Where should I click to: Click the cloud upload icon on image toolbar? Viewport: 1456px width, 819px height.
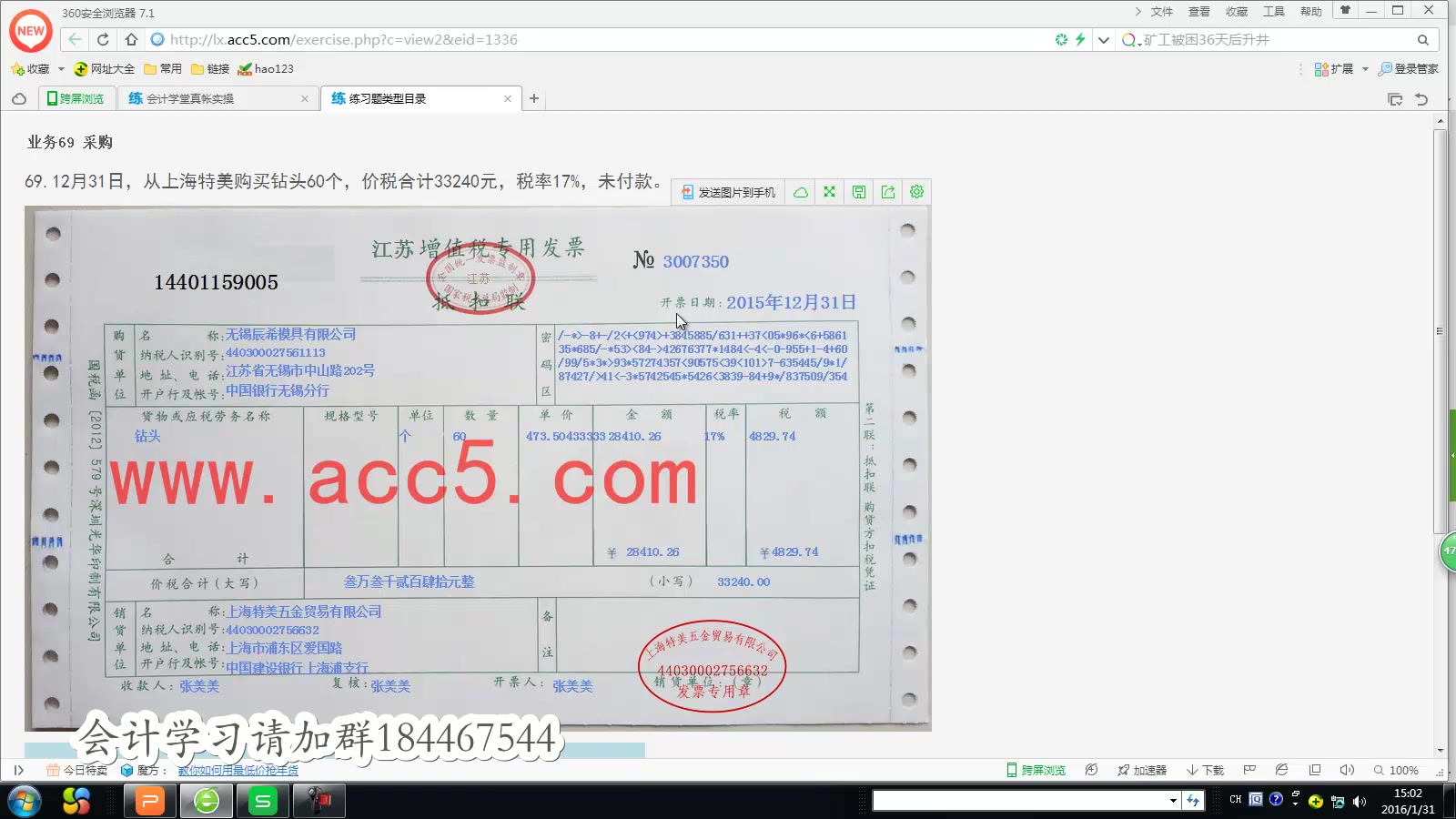click(800, 191)
